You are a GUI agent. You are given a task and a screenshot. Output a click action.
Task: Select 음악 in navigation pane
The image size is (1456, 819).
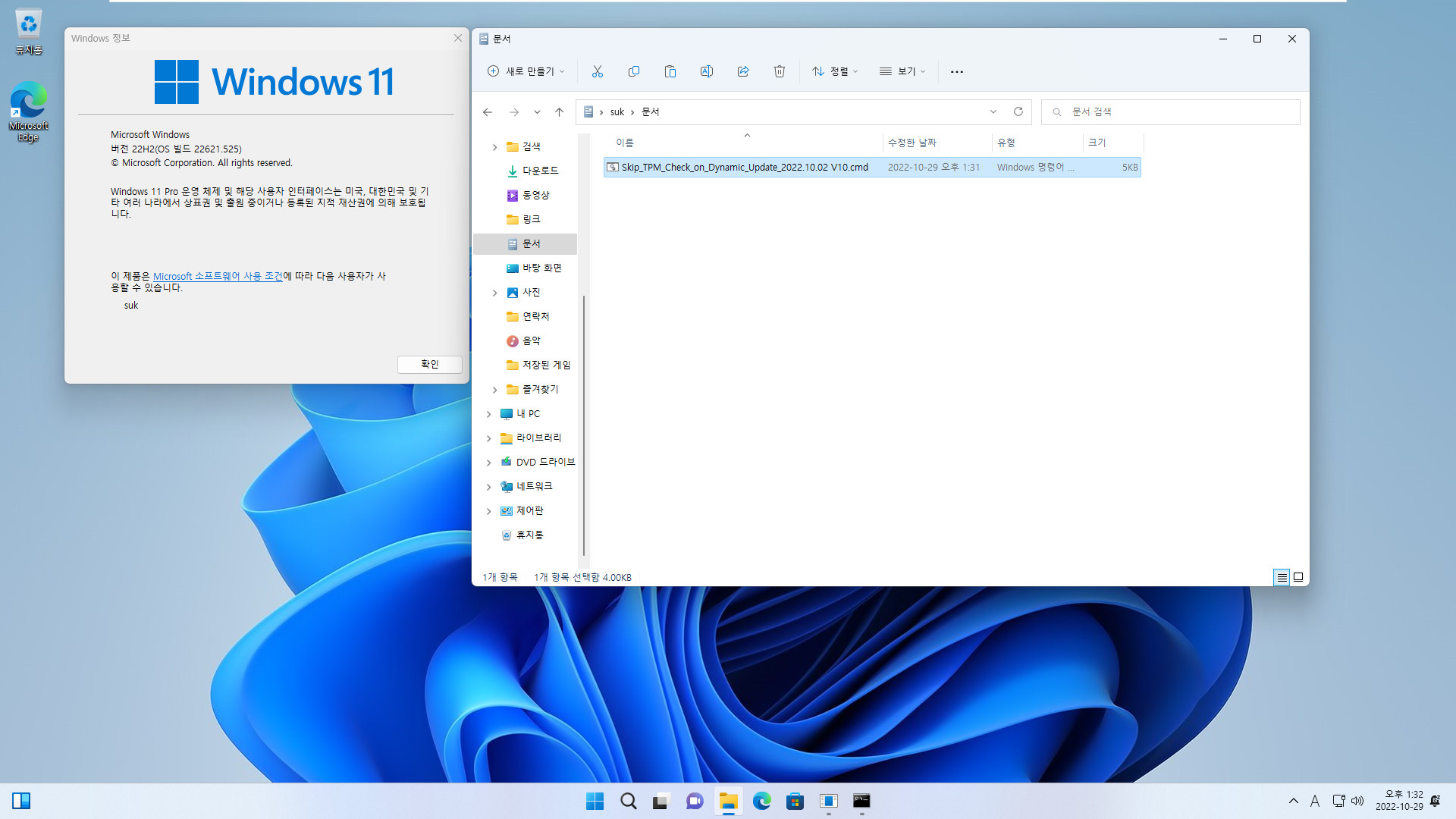(x=523, y=340)
